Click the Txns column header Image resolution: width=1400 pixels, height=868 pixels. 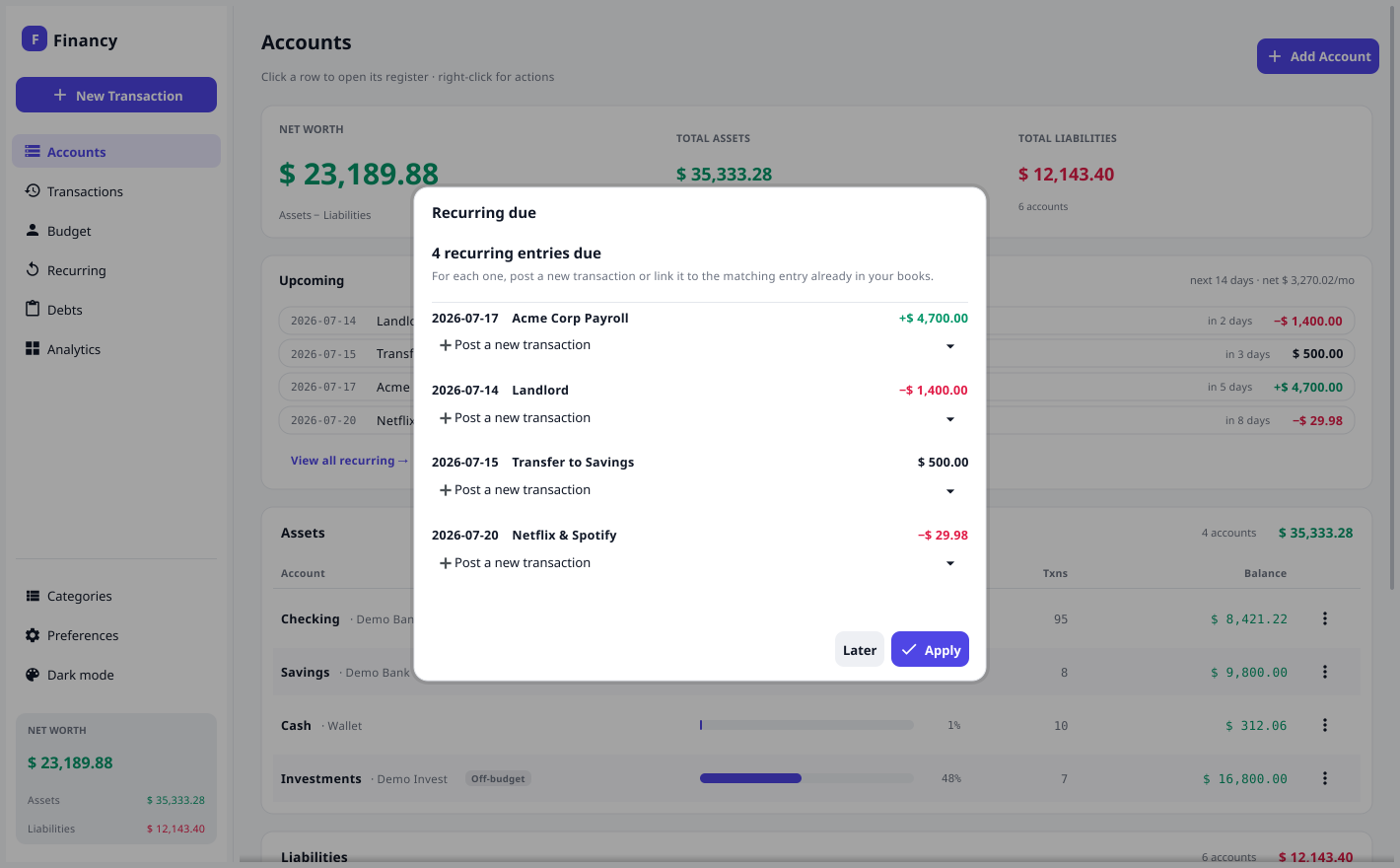[1055, 573]
